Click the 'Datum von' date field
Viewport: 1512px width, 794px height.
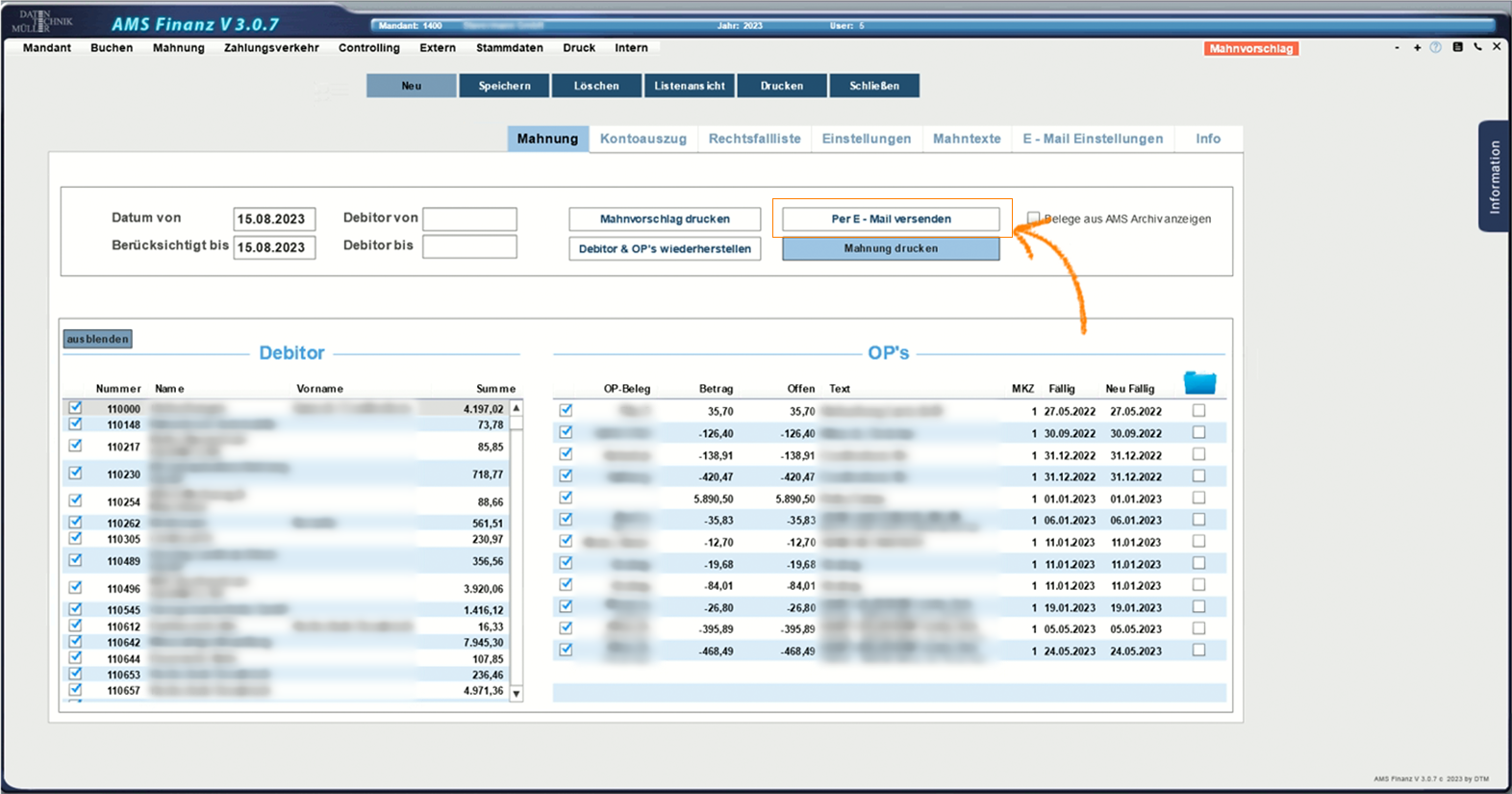tap(274, 219)
